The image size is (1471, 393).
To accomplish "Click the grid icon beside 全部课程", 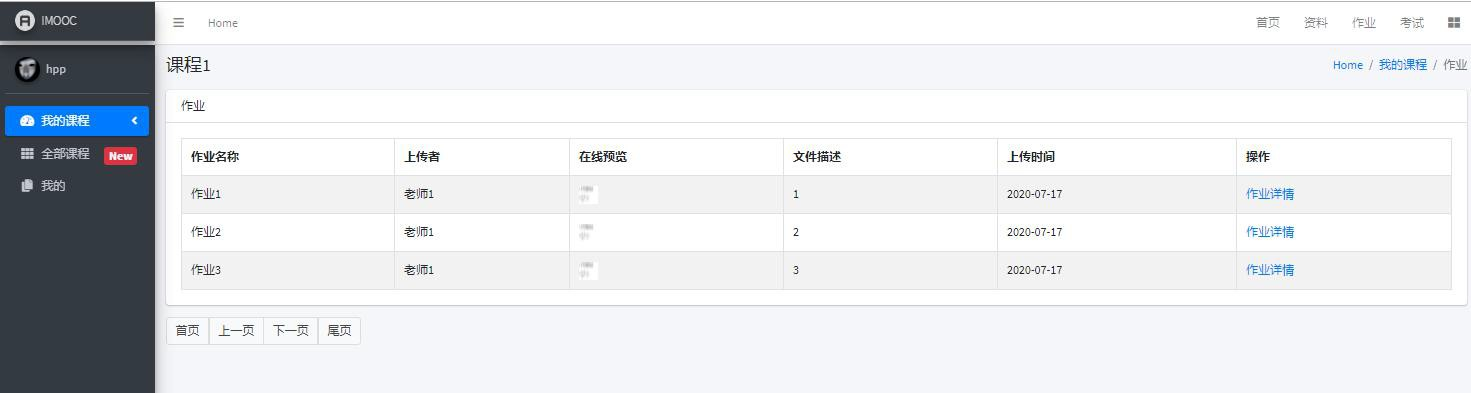I will 27,154.
